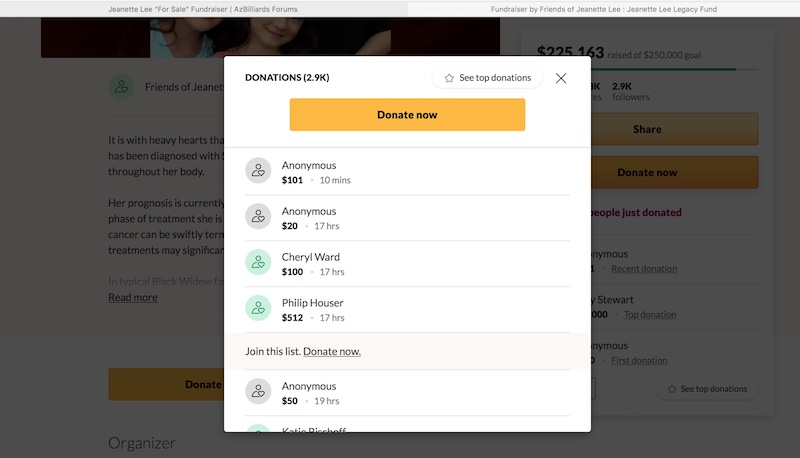Click Philip Houser's green avatar icon
This screenshot has height=458, width=800.
tap(258, 309)
